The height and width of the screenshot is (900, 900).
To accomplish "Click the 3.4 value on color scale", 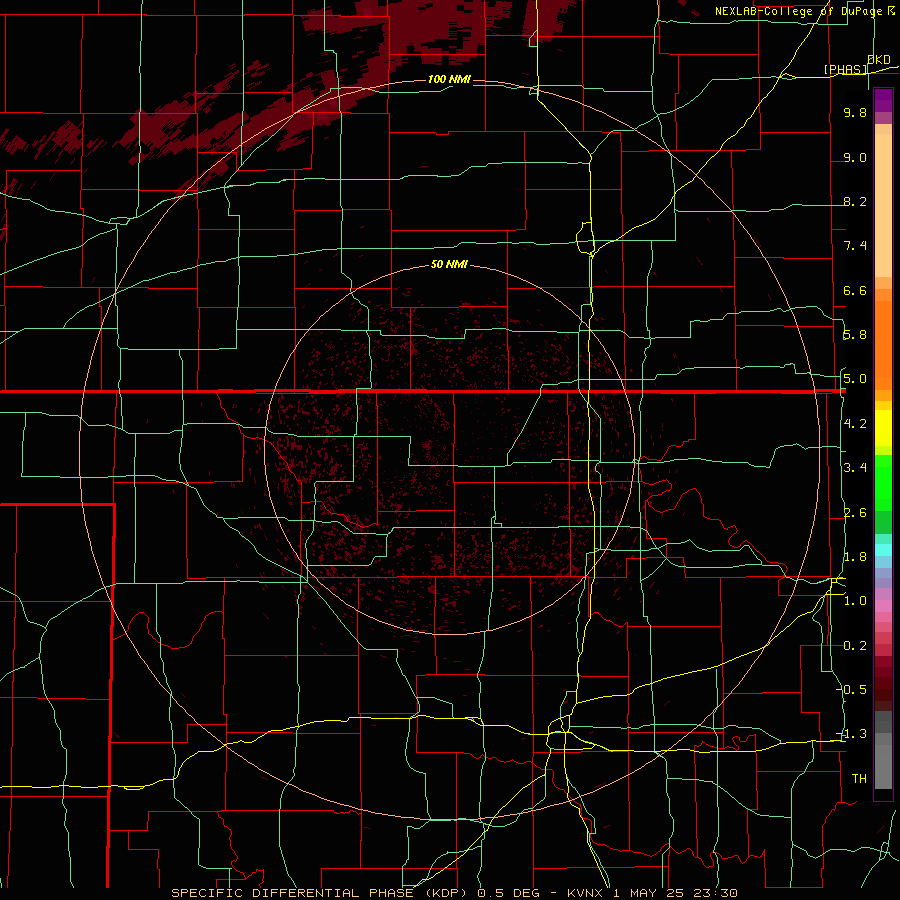I will (x=855, y=468).
